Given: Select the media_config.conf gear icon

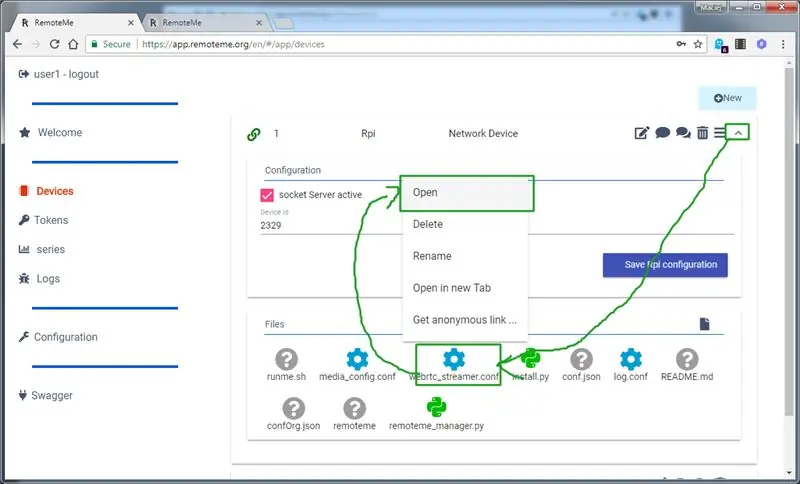Looking at the screenshot, I should [357, 359].
